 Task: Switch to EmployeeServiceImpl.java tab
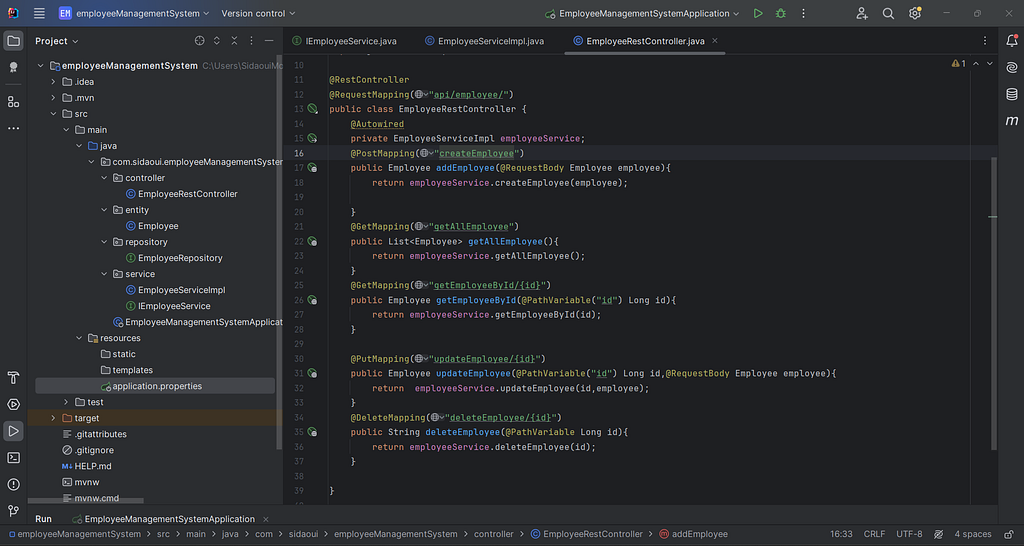click(x=485, y=40)
